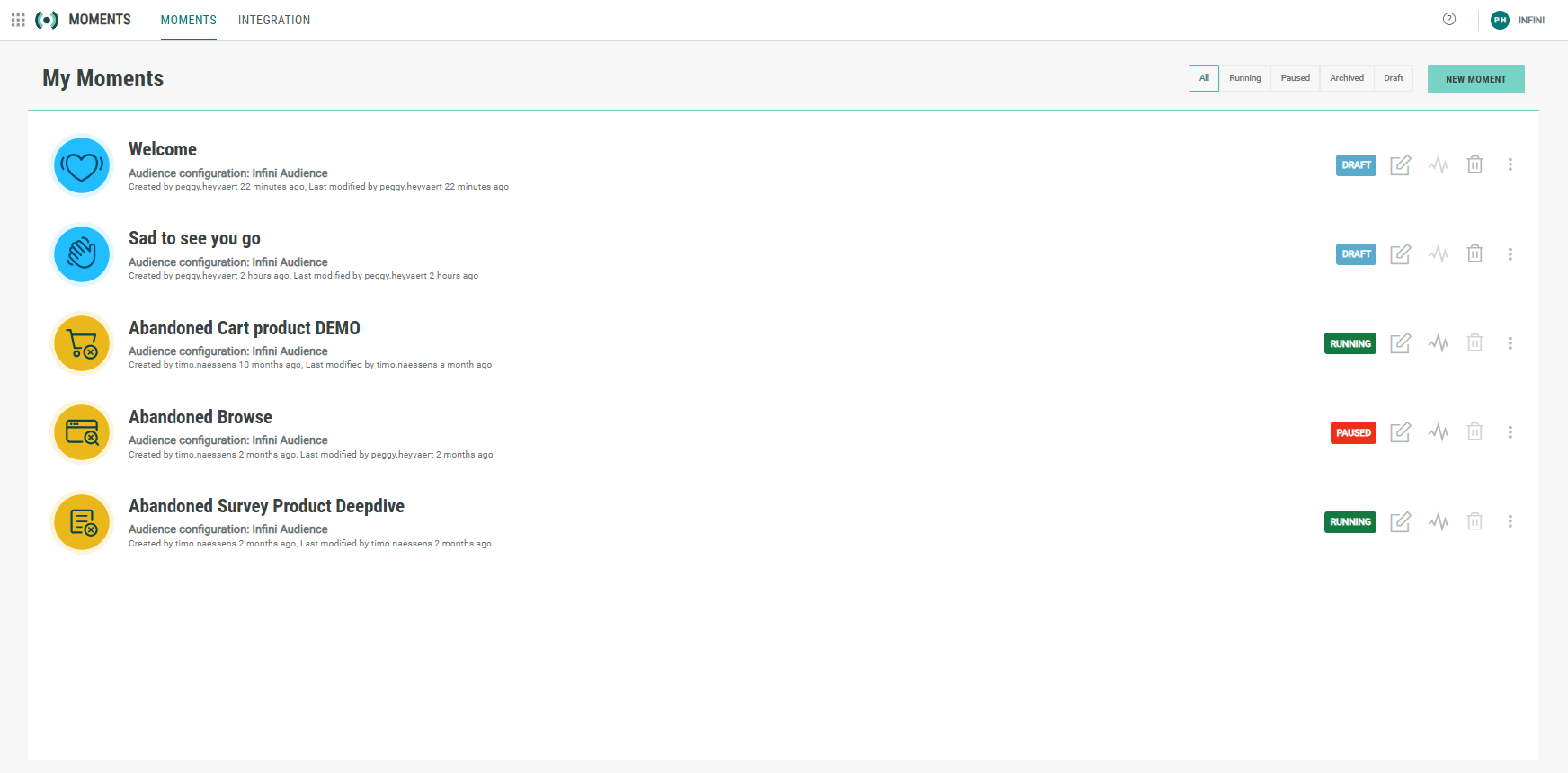The width and height of the screenshot is (1568, 773).
Task: Edit the Abandoned Survey Product Deepdive moment
Action: pyautogui.click(x=1400, y=522)
